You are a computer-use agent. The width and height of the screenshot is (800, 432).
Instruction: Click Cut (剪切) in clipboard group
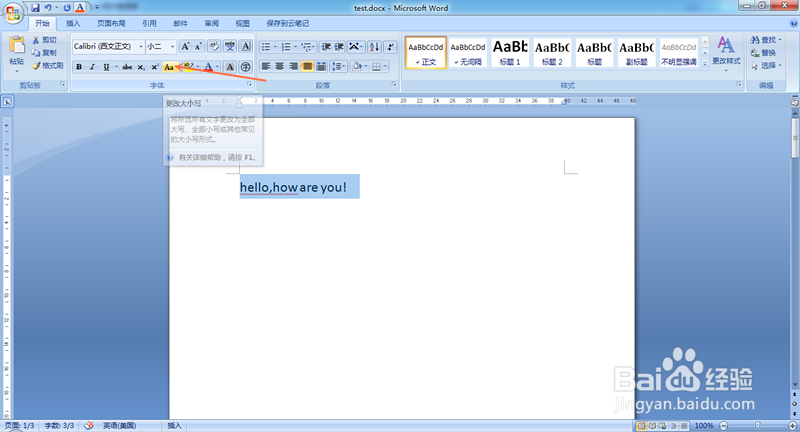pyautogui.click(x=45, y=40)
